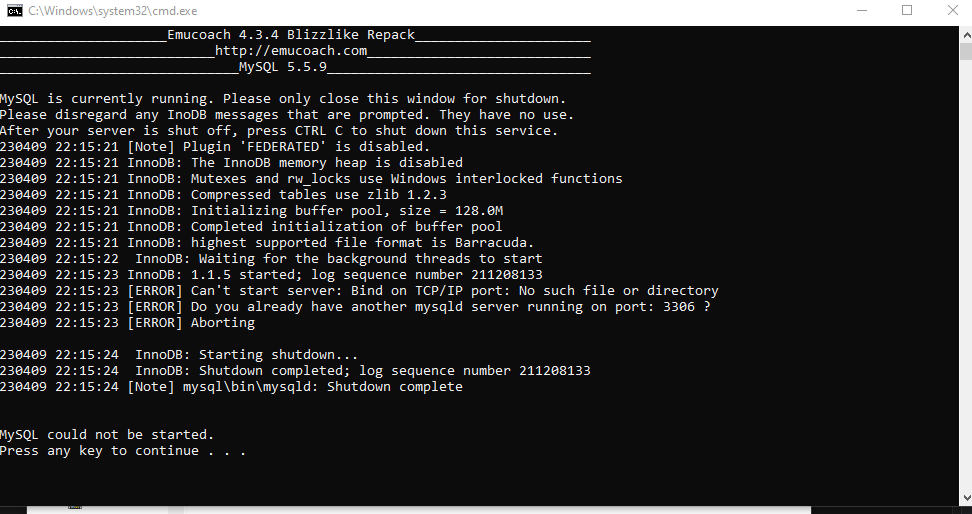Maximize the cmd.exe window

(907, 11)
